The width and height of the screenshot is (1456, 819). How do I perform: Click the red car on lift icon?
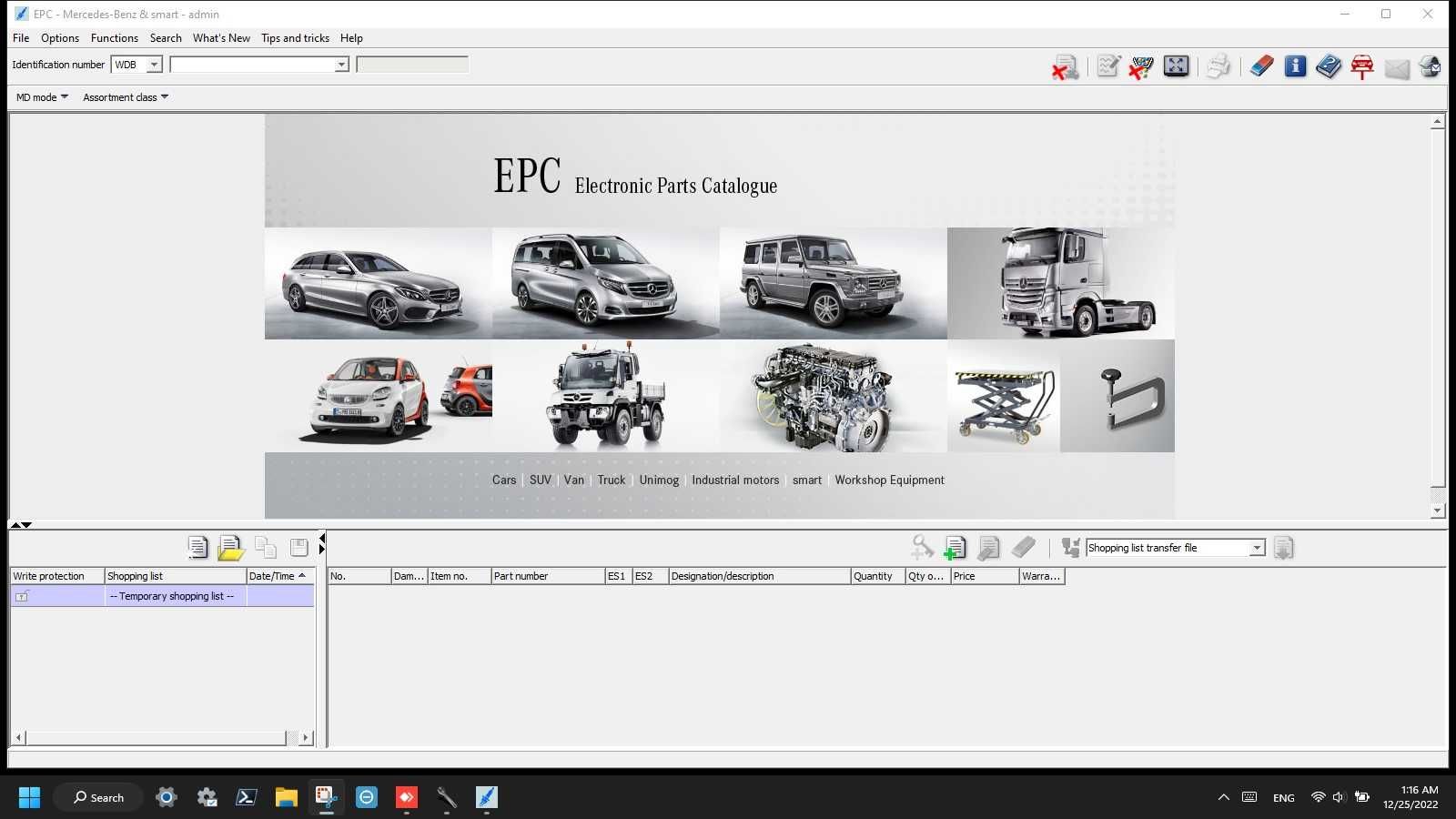1362,66
